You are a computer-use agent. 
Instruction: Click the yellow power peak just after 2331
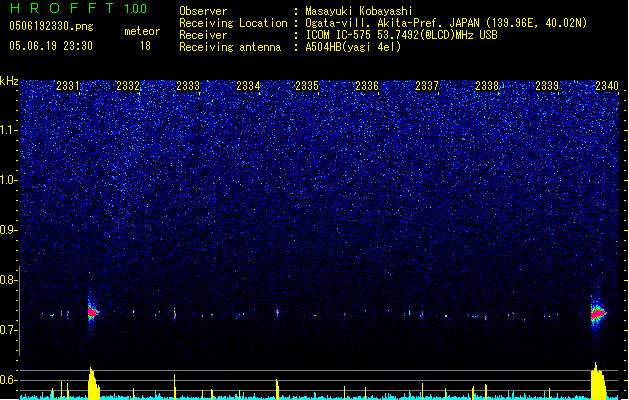(x=93, y=383)
